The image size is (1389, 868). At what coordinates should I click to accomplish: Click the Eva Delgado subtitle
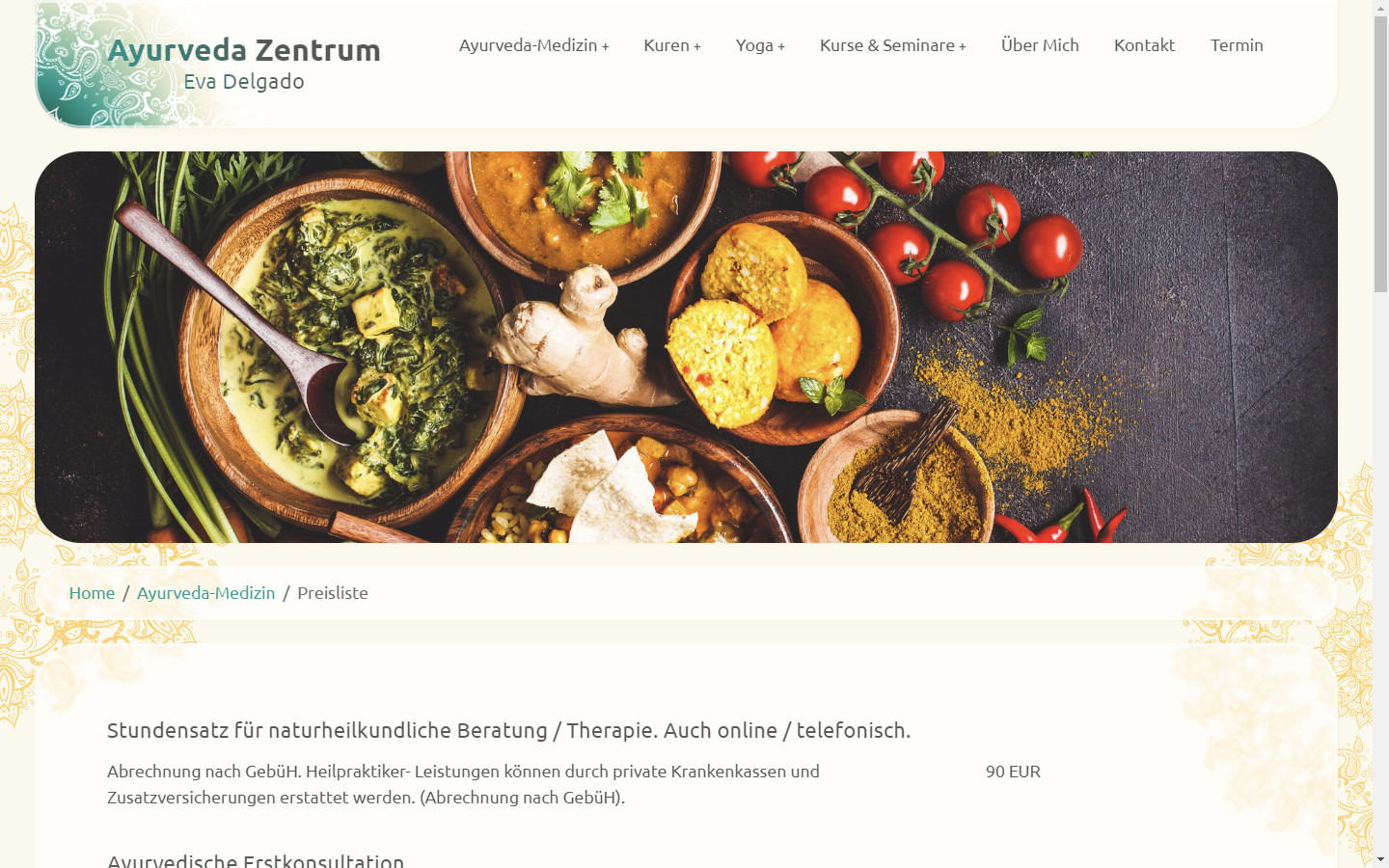pyautogui.click(x=244, y=82)
